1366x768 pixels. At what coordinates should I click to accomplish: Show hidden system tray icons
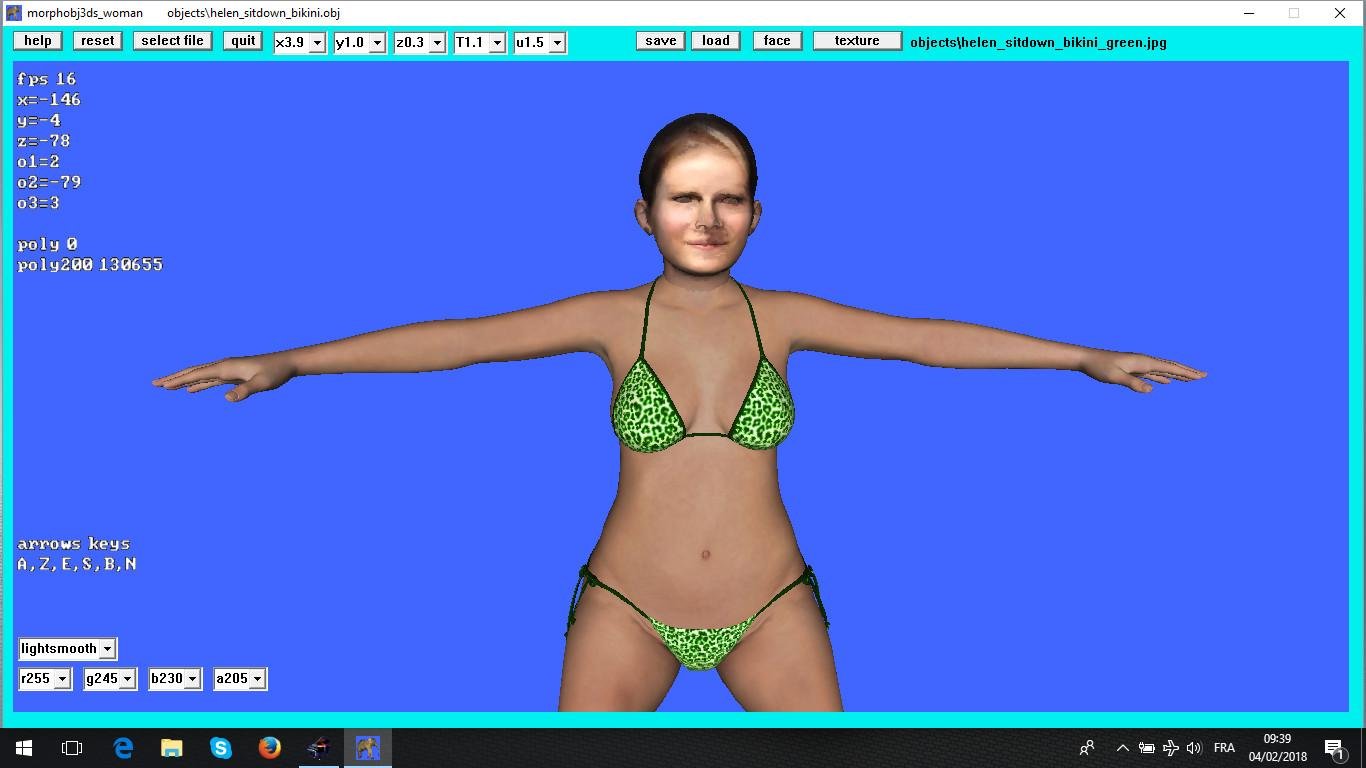tap(1122, 747)
